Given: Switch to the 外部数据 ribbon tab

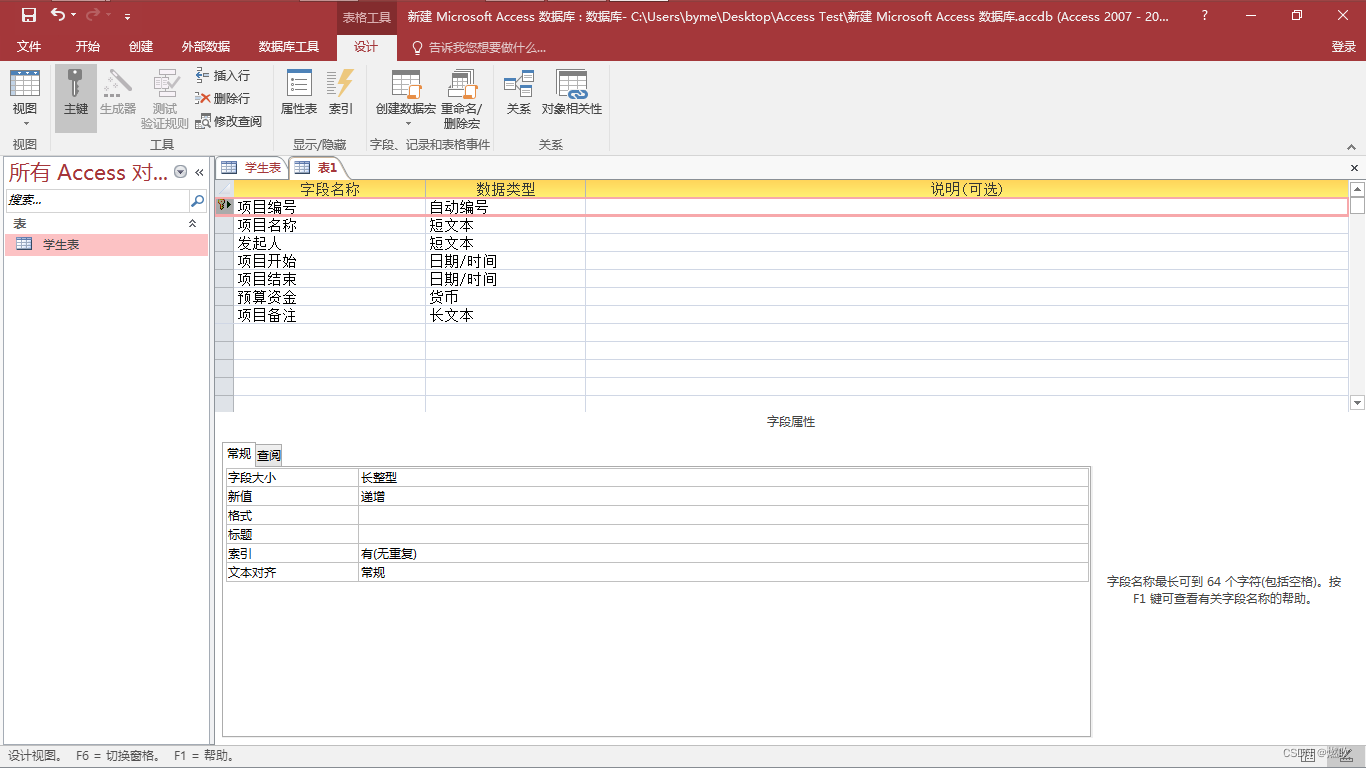Looking at the screenshot, I should pos(206,47).
